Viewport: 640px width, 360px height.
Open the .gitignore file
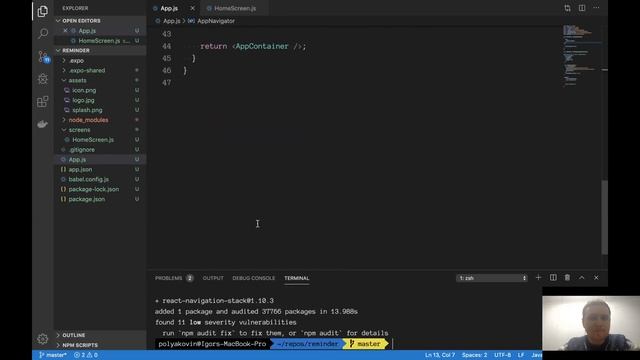[82, 150]
